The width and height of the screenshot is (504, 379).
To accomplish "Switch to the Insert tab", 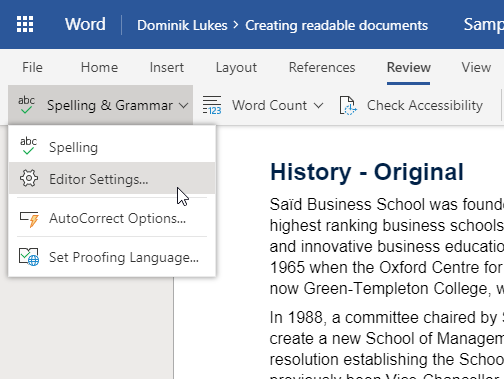I will 167,67.
